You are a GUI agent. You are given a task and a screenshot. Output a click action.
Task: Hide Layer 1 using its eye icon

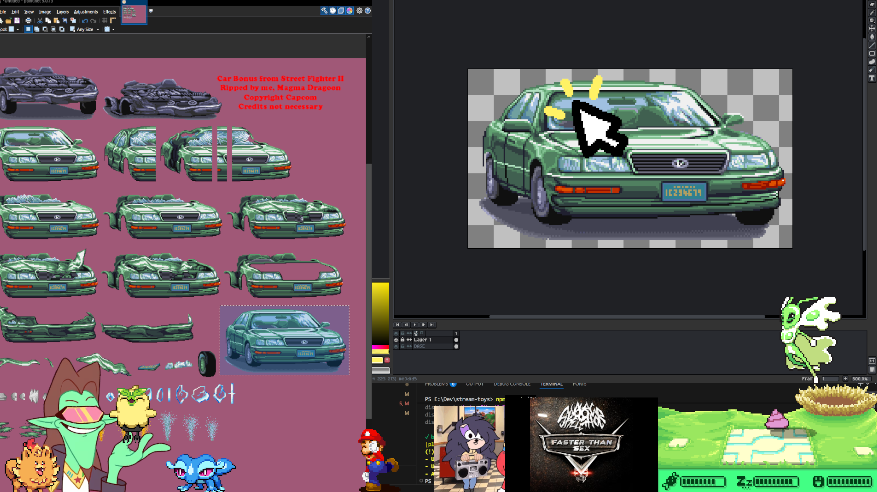click(x=396, y=340)
